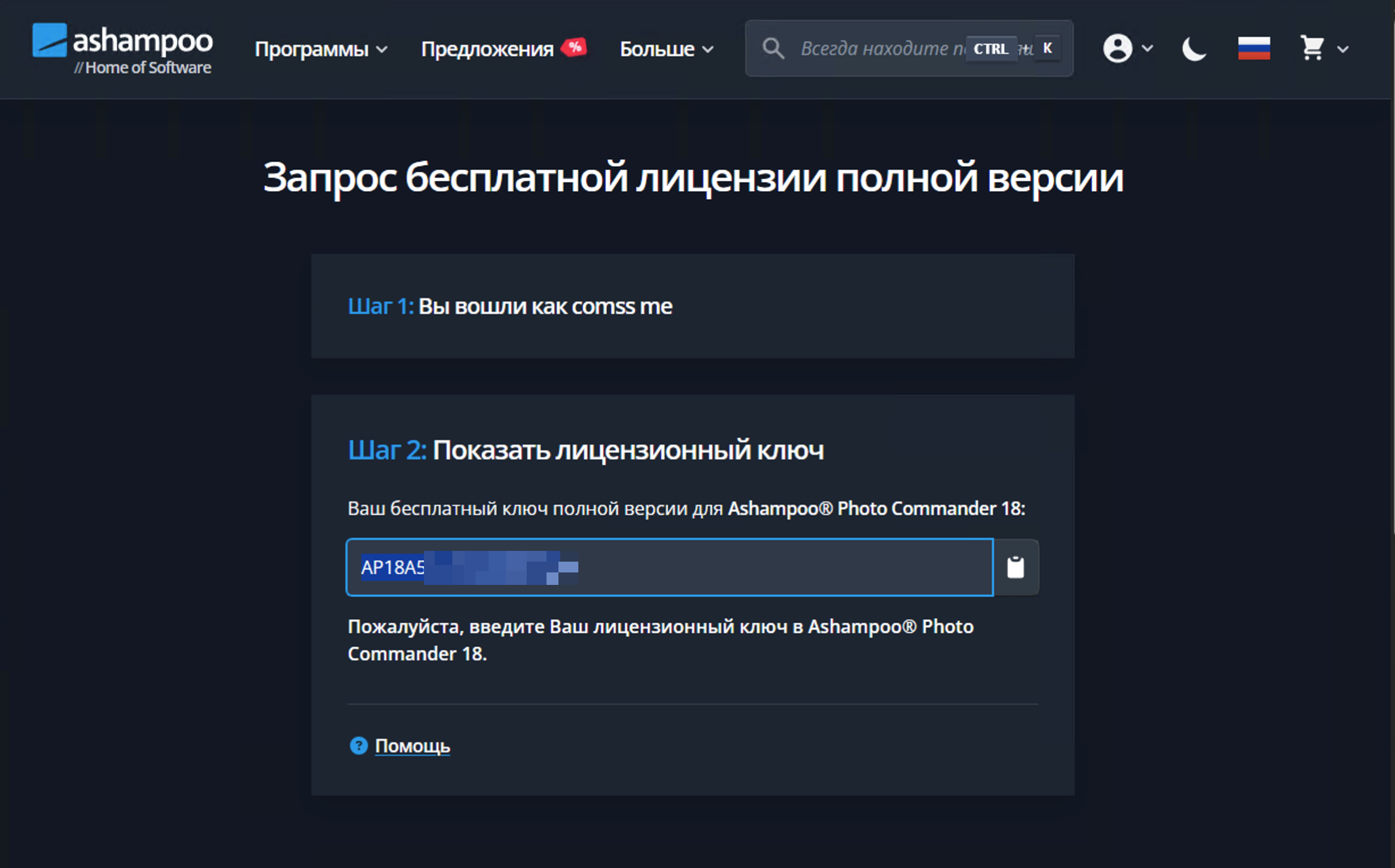Click the Ashampoo logo
The width and height of the screenshot is (1395, 868).
[x=123, y=49]
